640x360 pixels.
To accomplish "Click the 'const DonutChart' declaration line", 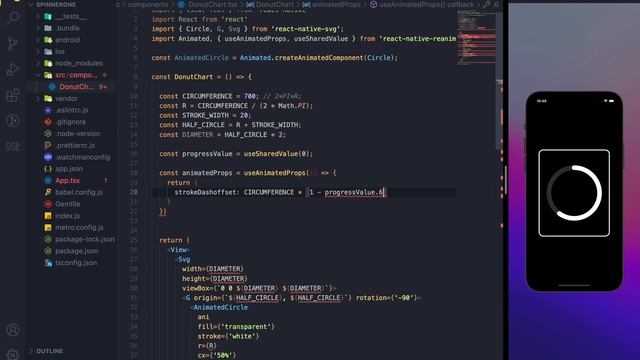I will 202,77.
